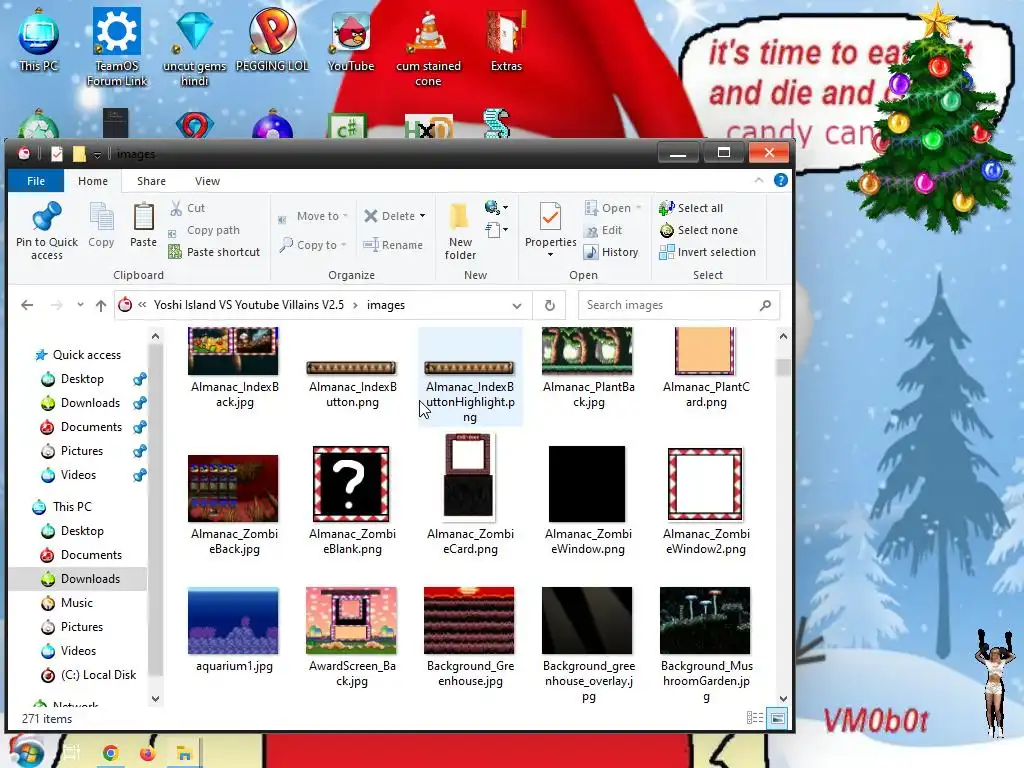Screen dimensions: 1024x768
Task: Open Chrome from the taskbar
Action: tap(110, 753)
